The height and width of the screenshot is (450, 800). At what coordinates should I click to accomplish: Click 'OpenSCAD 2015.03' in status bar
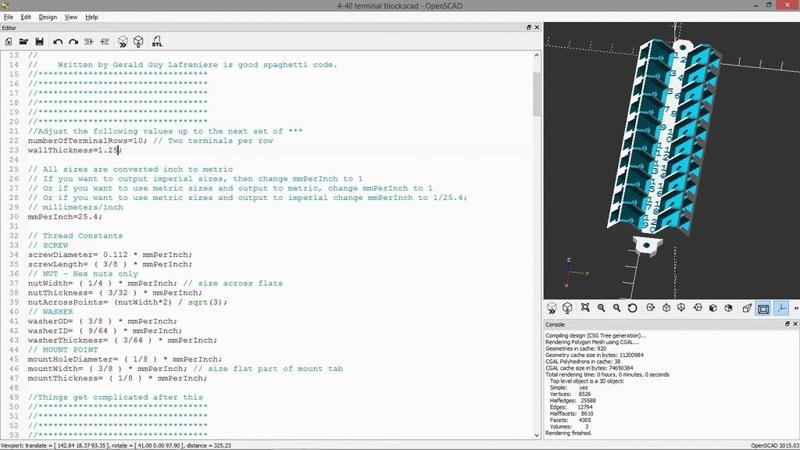(774, 445)
